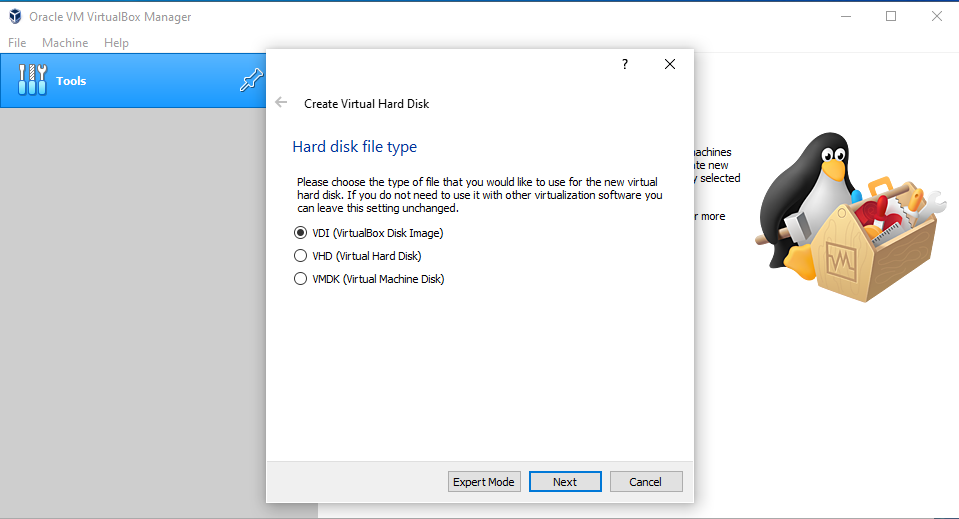This screenshot has height=519, width=959.
Task: Click the Next button
Action: [565, 482]
